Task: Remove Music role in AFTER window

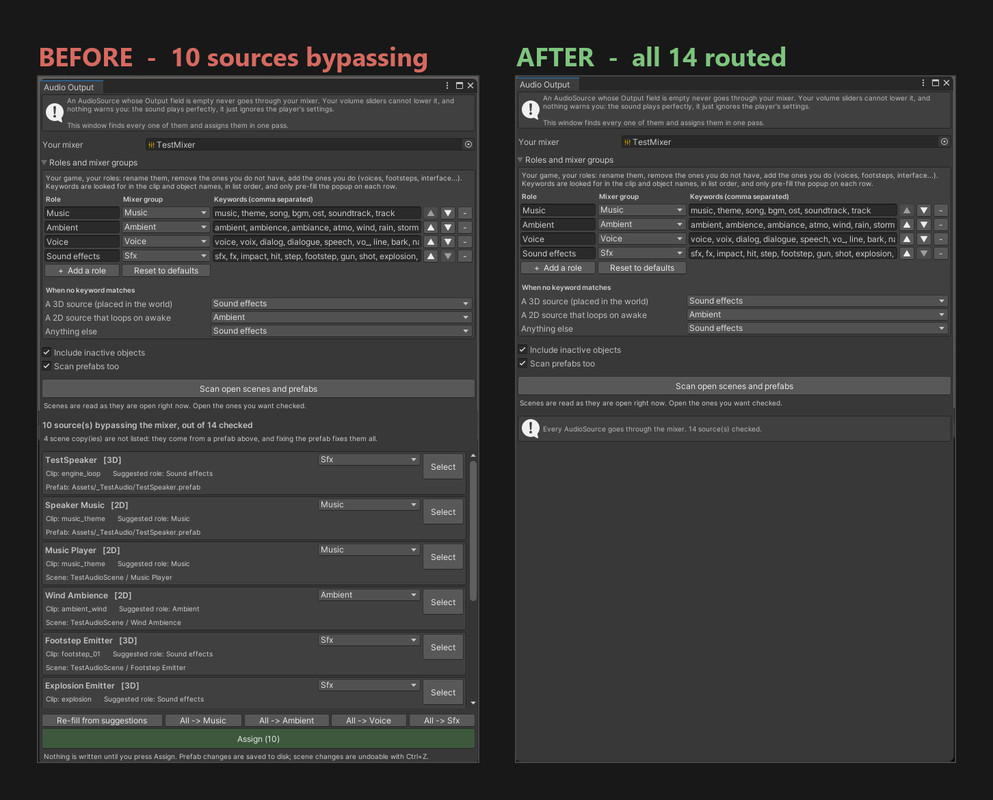Action: tap(941, 210)
